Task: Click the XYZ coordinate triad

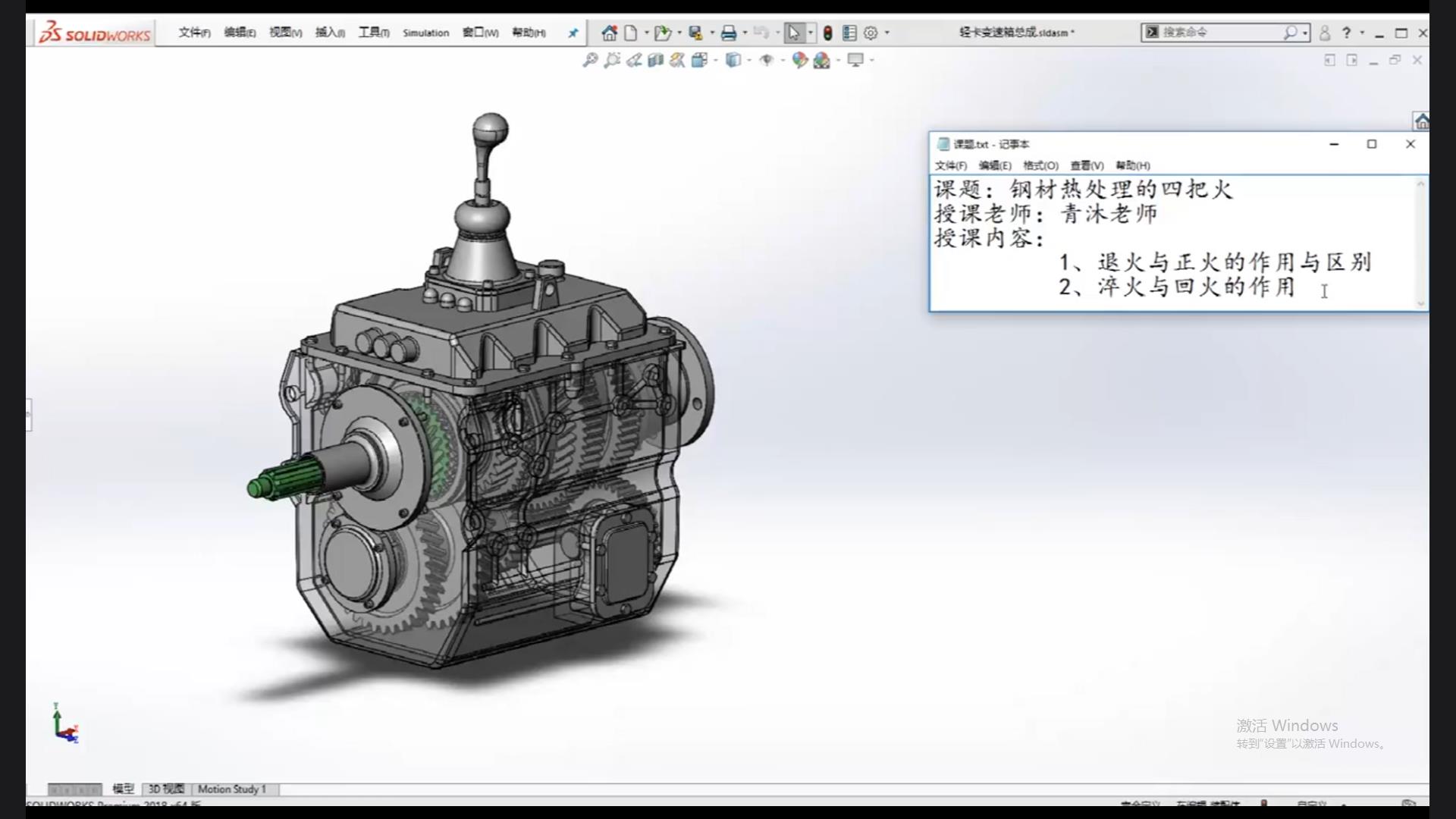Action: 64,723
